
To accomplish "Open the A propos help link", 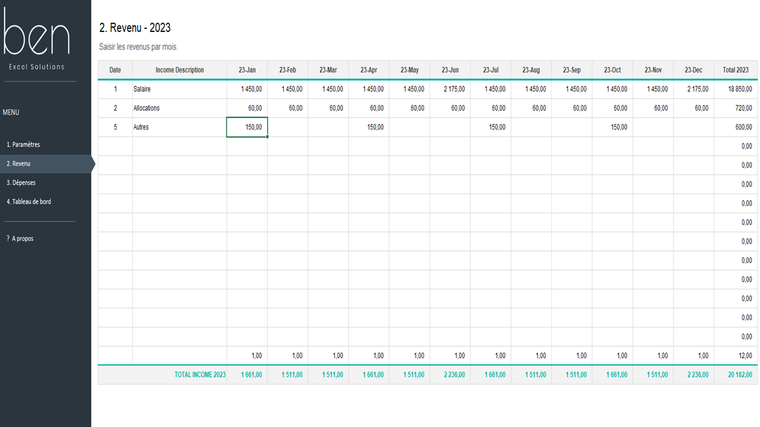I will [x=20, y=239].
